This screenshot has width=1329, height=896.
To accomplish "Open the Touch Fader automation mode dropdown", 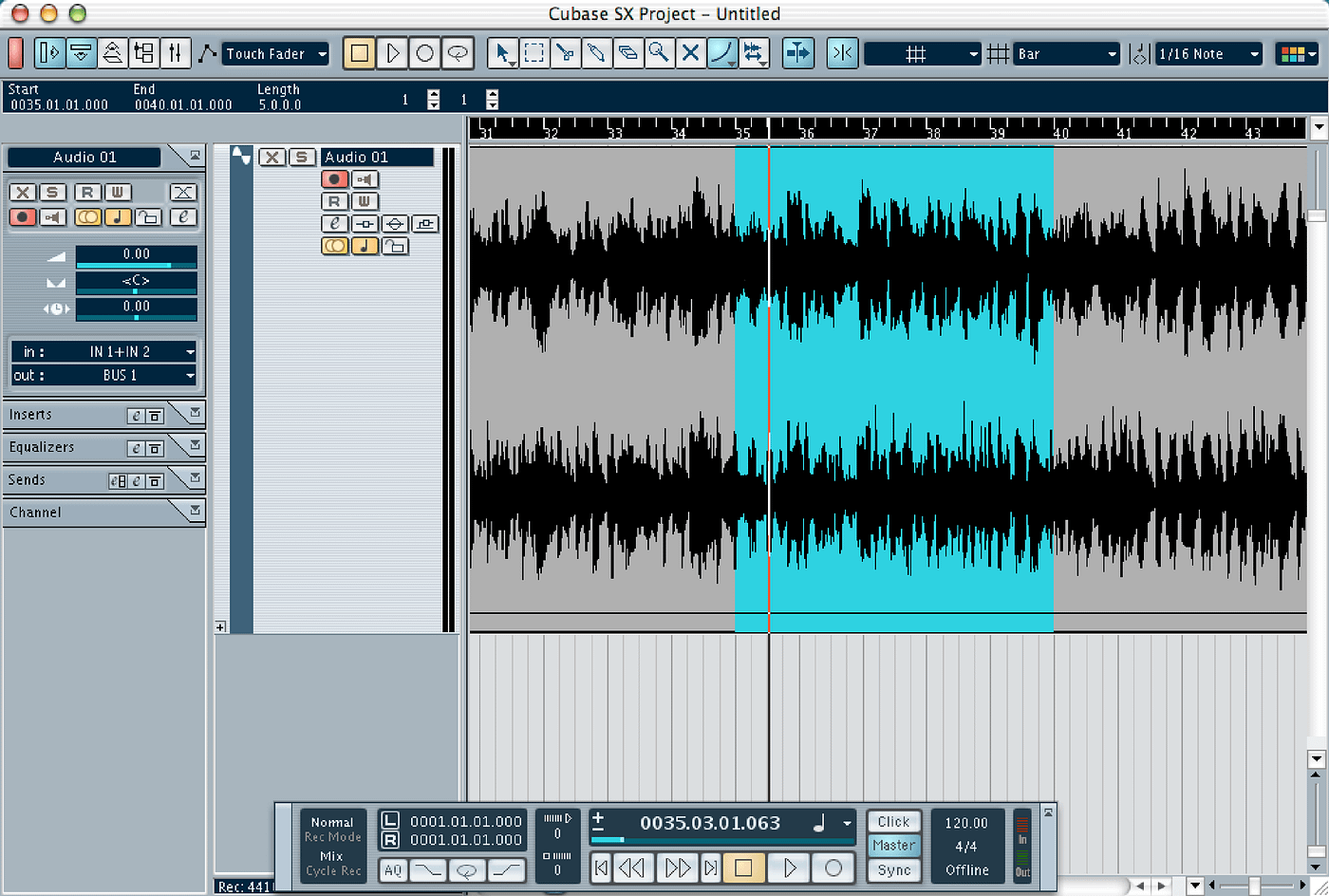I will click(x=276, y=54).
